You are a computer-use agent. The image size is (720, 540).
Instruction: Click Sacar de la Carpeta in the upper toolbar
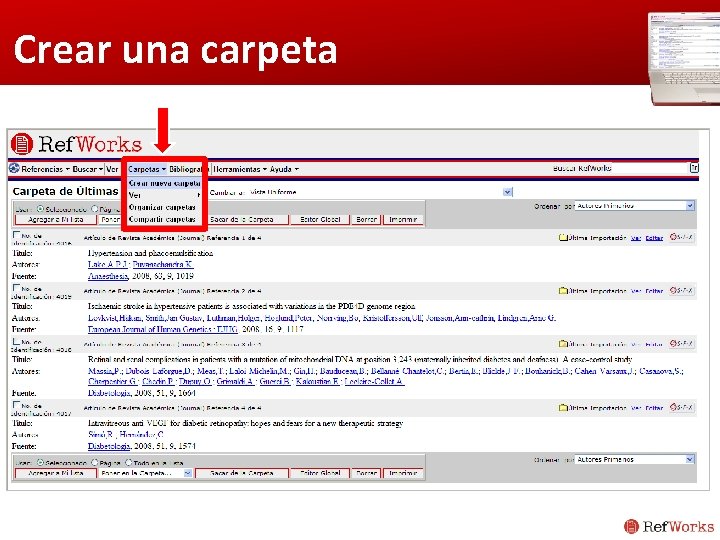[x=242, y=219]
